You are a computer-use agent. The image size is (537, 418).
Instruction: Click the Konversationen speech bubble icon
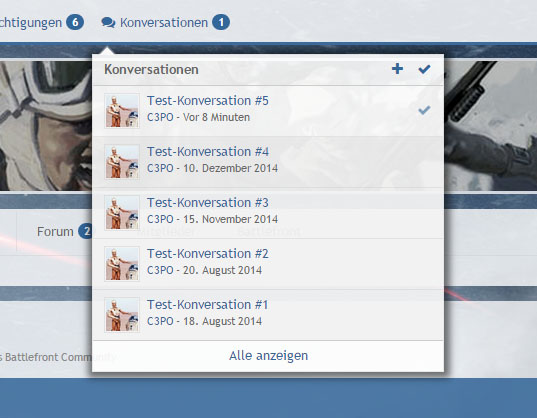pyautogui.click(x=108, y=23)
